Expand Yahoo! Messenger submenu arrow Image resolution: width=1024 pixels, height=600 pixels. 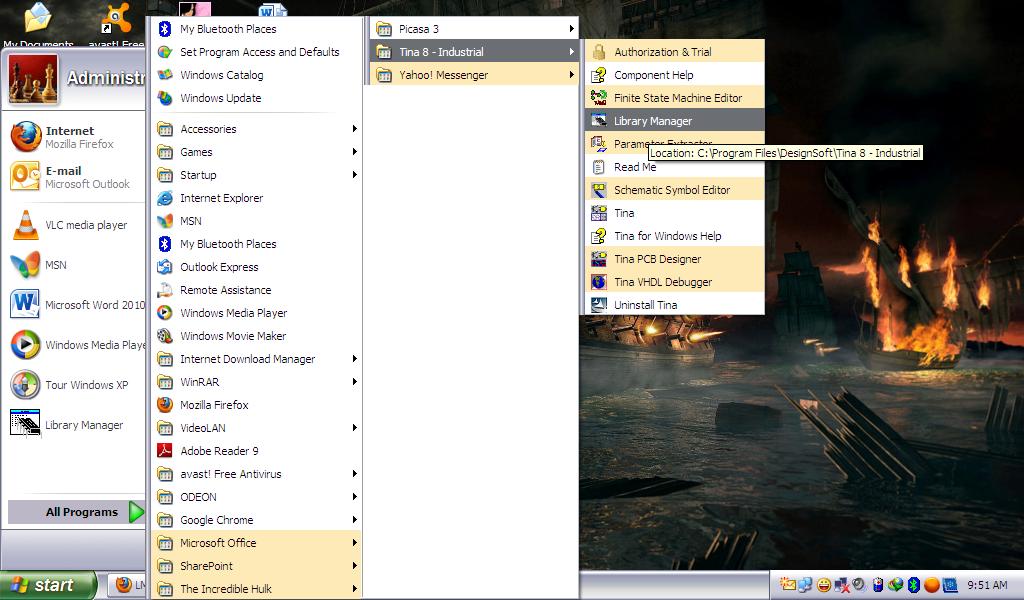click(x=571, y=75)
